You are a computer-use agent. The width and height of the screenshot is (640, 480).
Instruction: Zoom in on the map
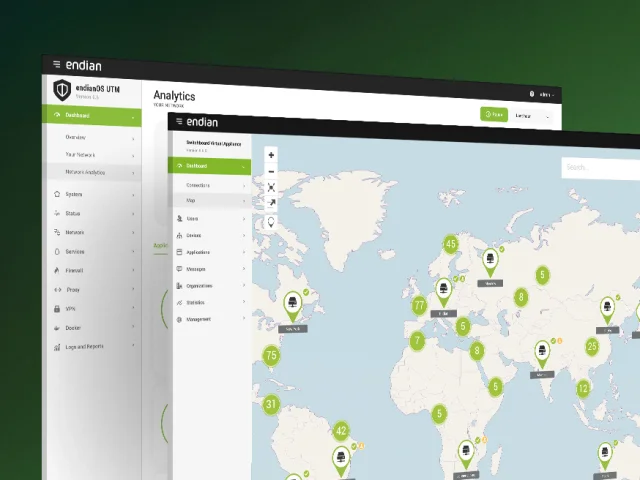coord(271,155)
